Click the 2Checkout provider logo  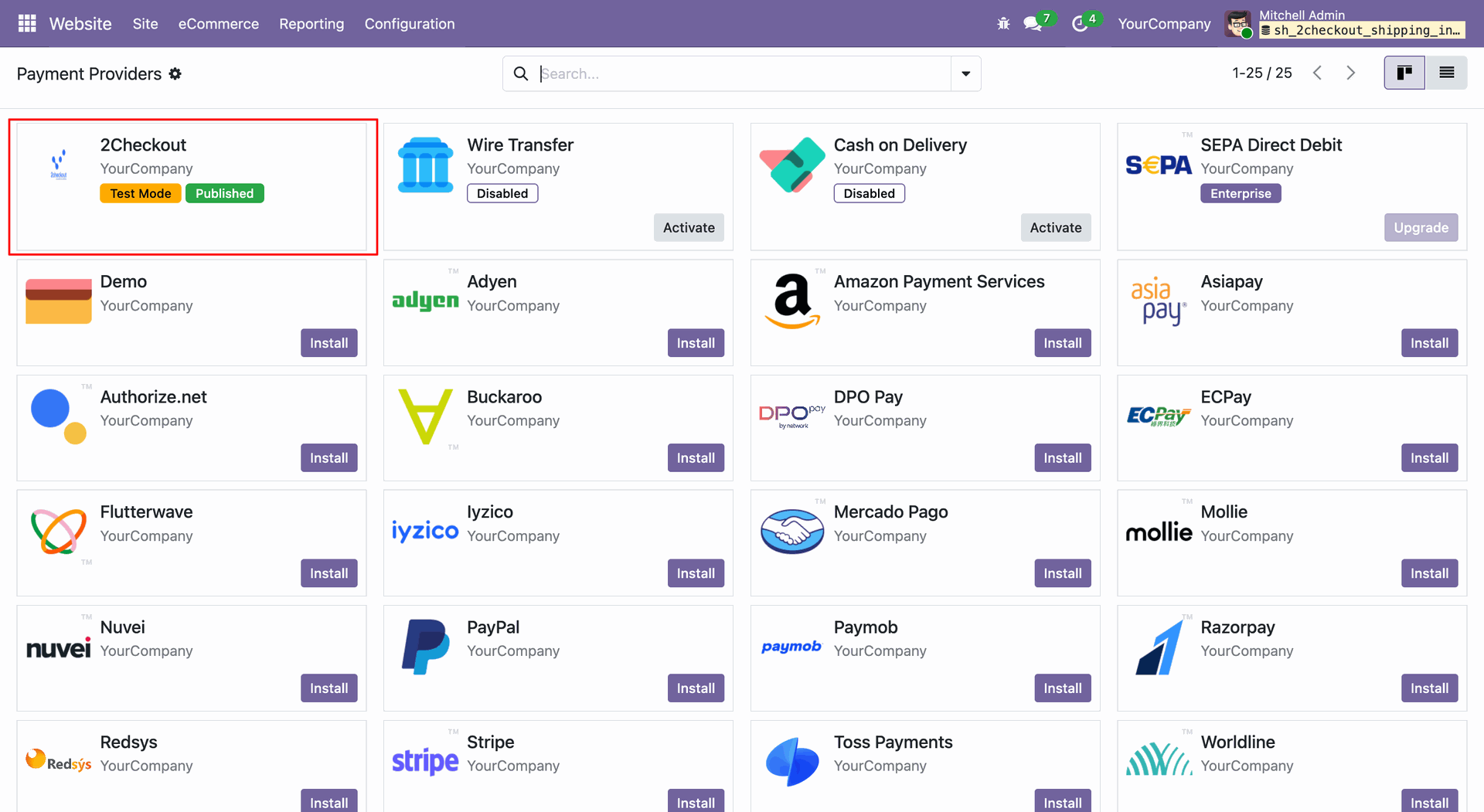[x=59, y=165]
